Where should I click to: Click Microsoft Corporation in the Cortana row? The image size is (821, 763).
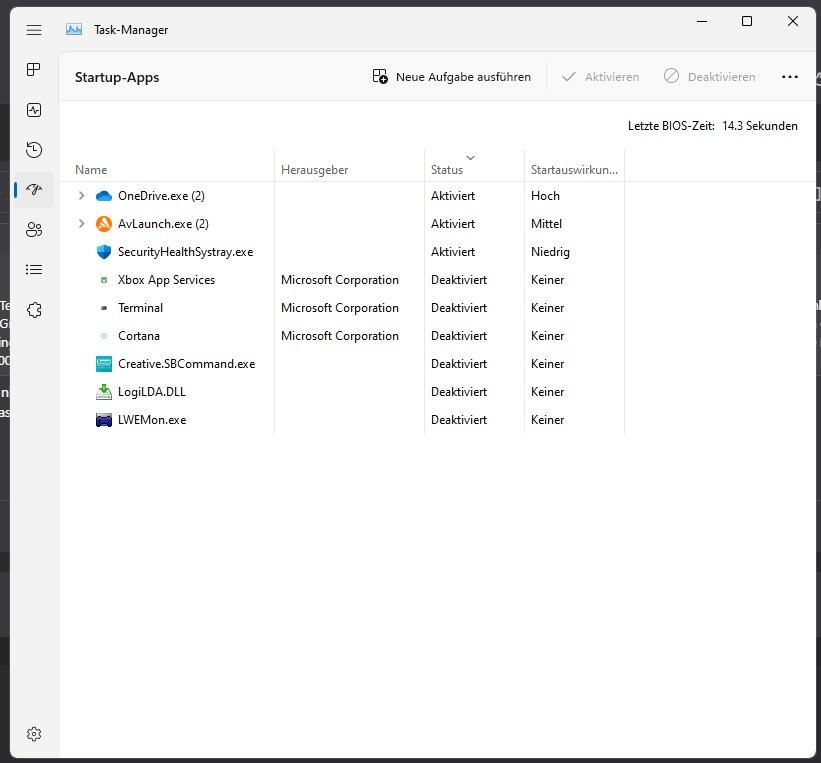[x=340, y=336]
